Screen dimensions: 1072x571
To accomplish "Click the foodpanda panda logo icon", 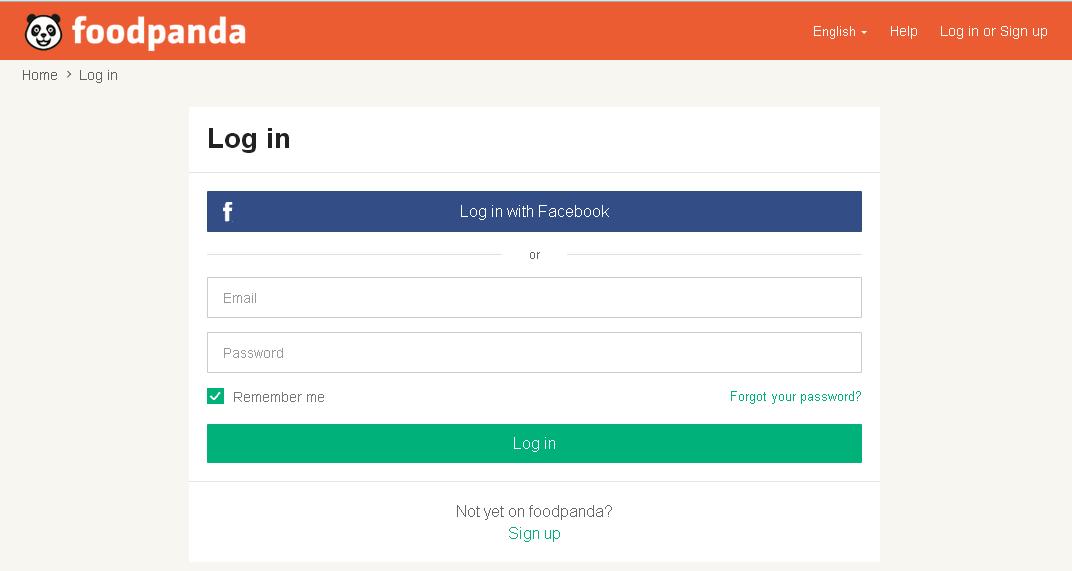I will click(x=43, y=32).
